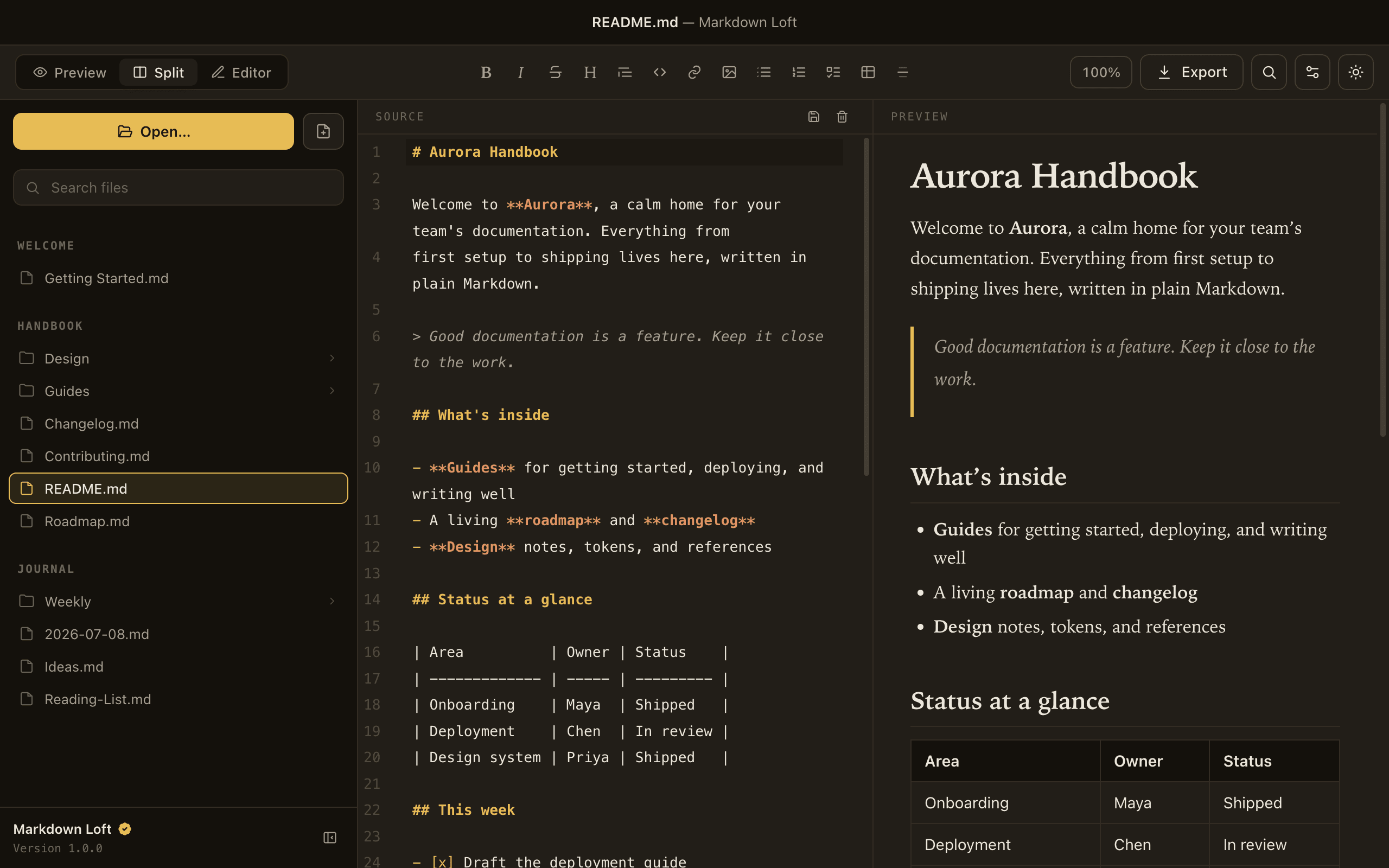This screenshot has width=1389, height=868.
Task: Open Changelog.md in the sidebar
Action: [x=179, y=424]
